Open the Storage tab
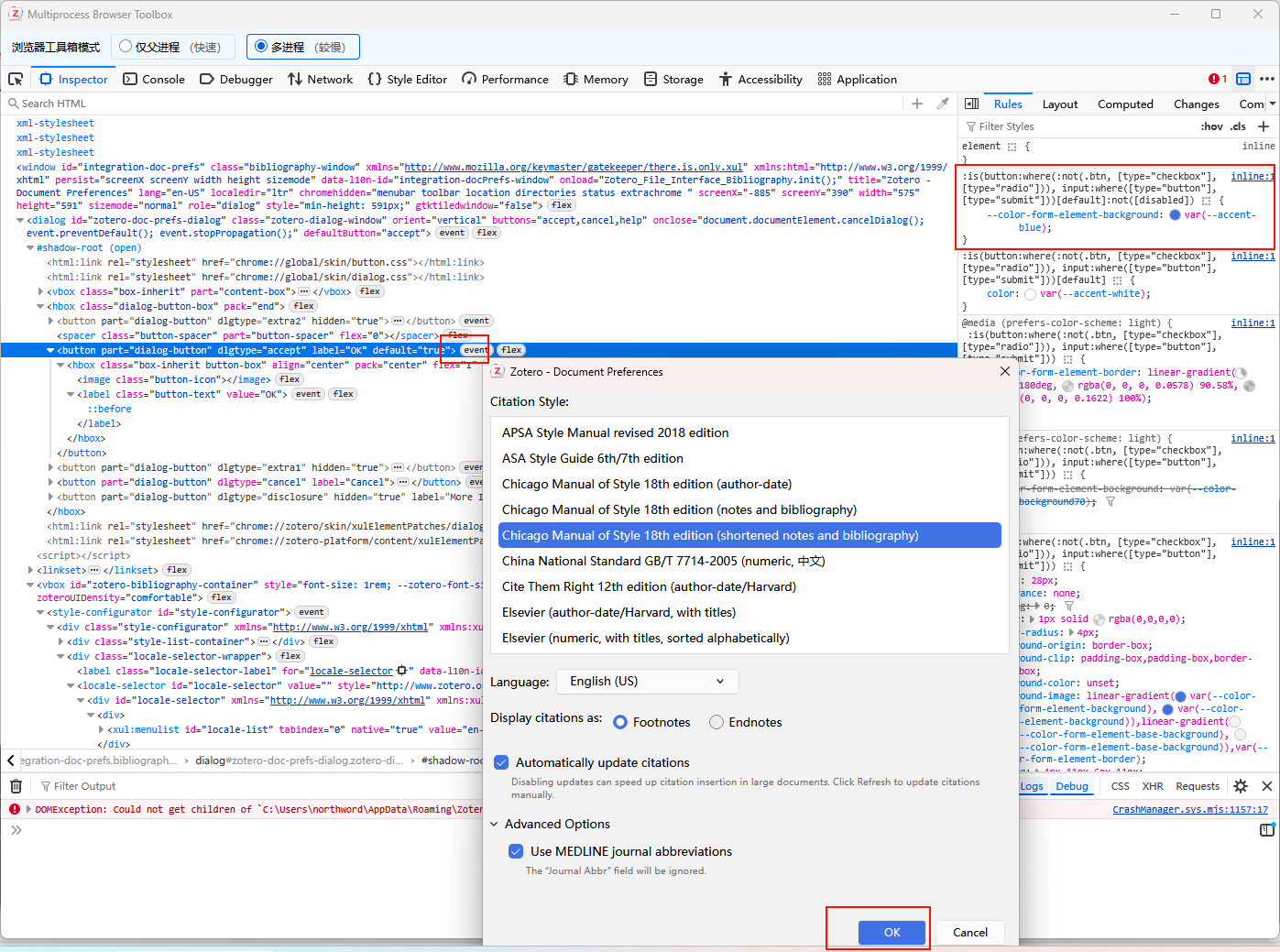This screenshot has height=952, width=1280. [x=674, y=80]
